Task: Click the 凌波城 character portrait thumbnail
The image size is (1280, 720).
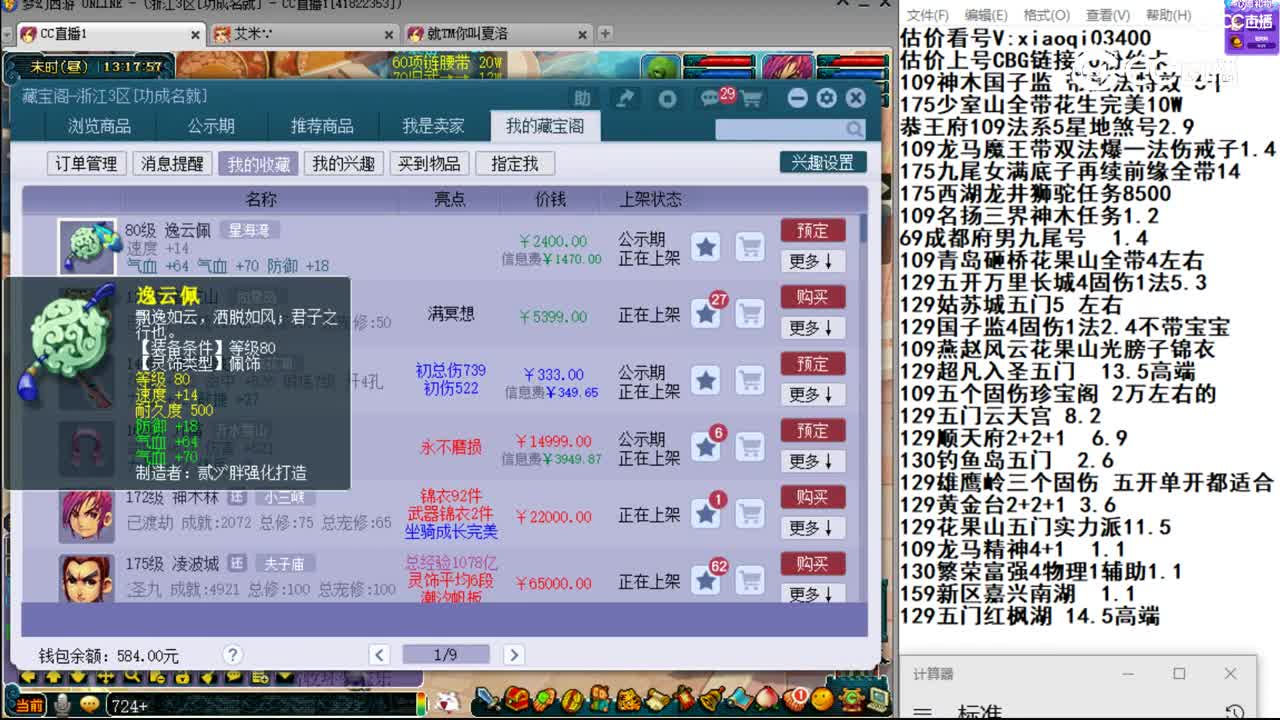Action: pyautogui.click(x=87, y=579)
